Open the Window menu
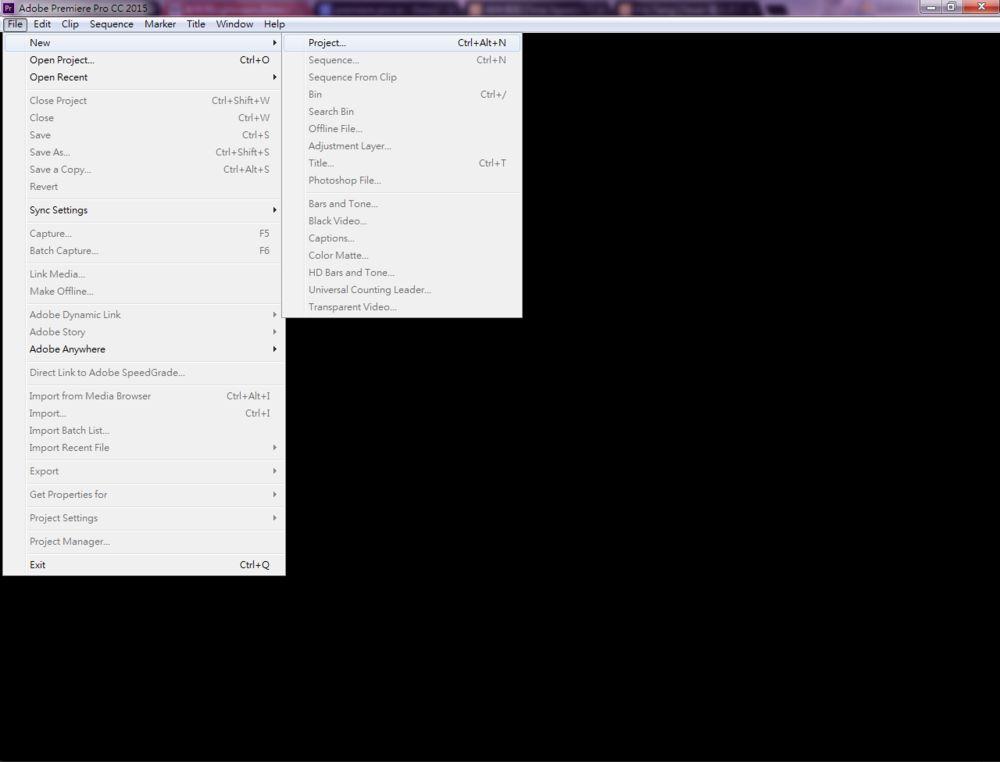Screen dimensions: 1000x762 235,24
